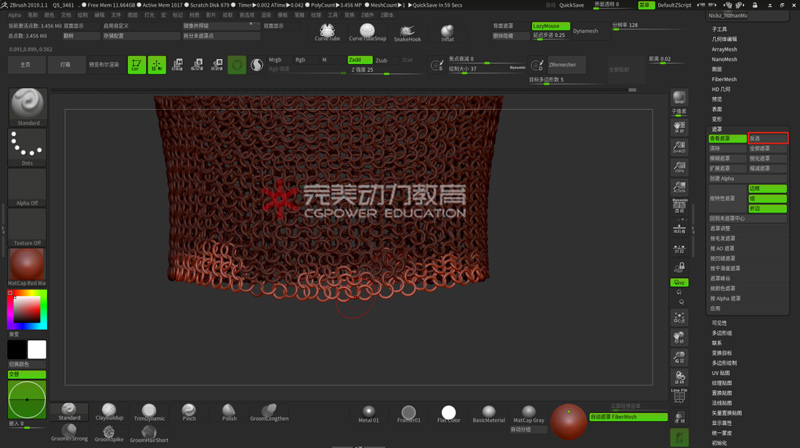Choose the Pinch brush
Image resolution: width=800 pixels, height=448 pixels.
[189, 411]
